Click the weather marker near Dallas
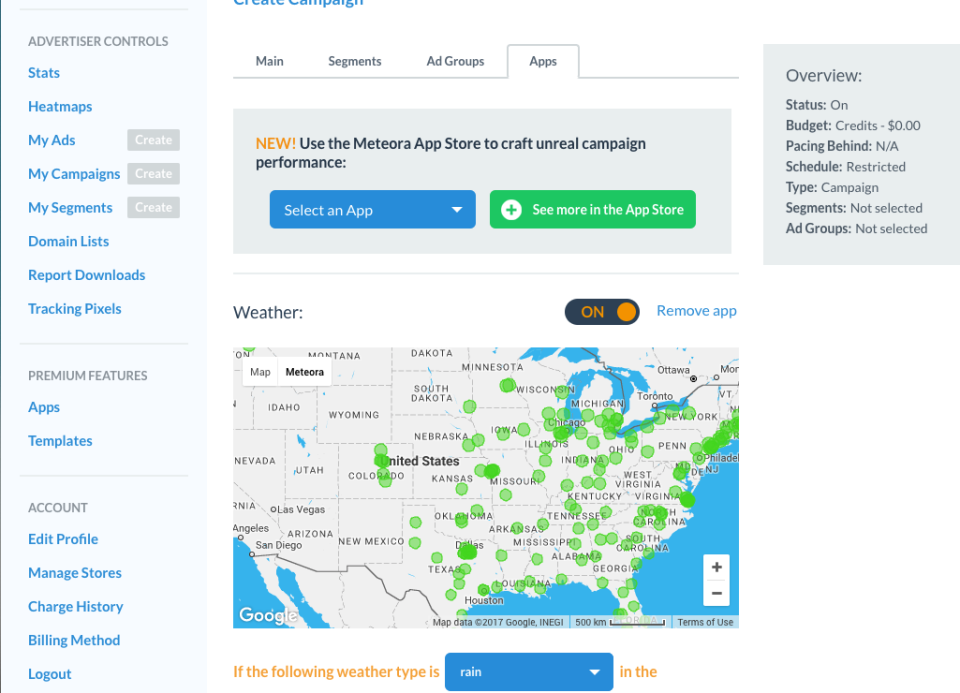The image size is (960, 693). point(468,552)
